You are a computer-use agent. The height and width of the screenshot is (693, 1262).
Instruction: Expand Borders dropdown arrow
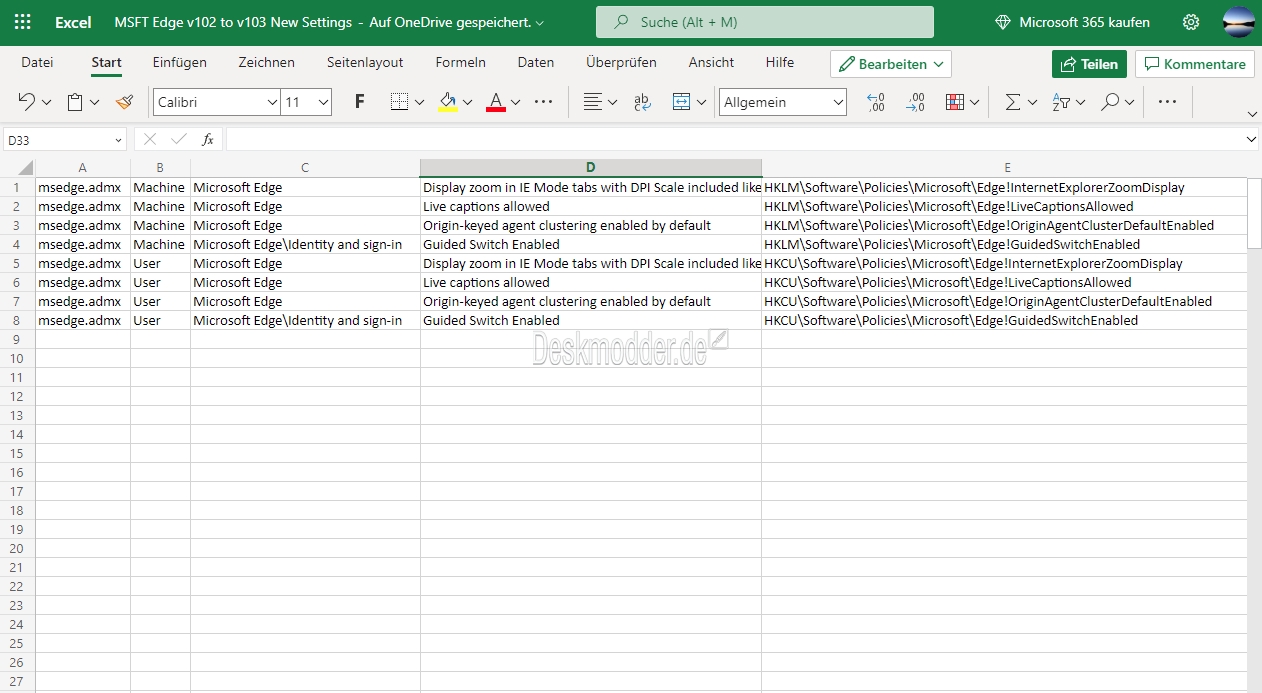point(419,102)
